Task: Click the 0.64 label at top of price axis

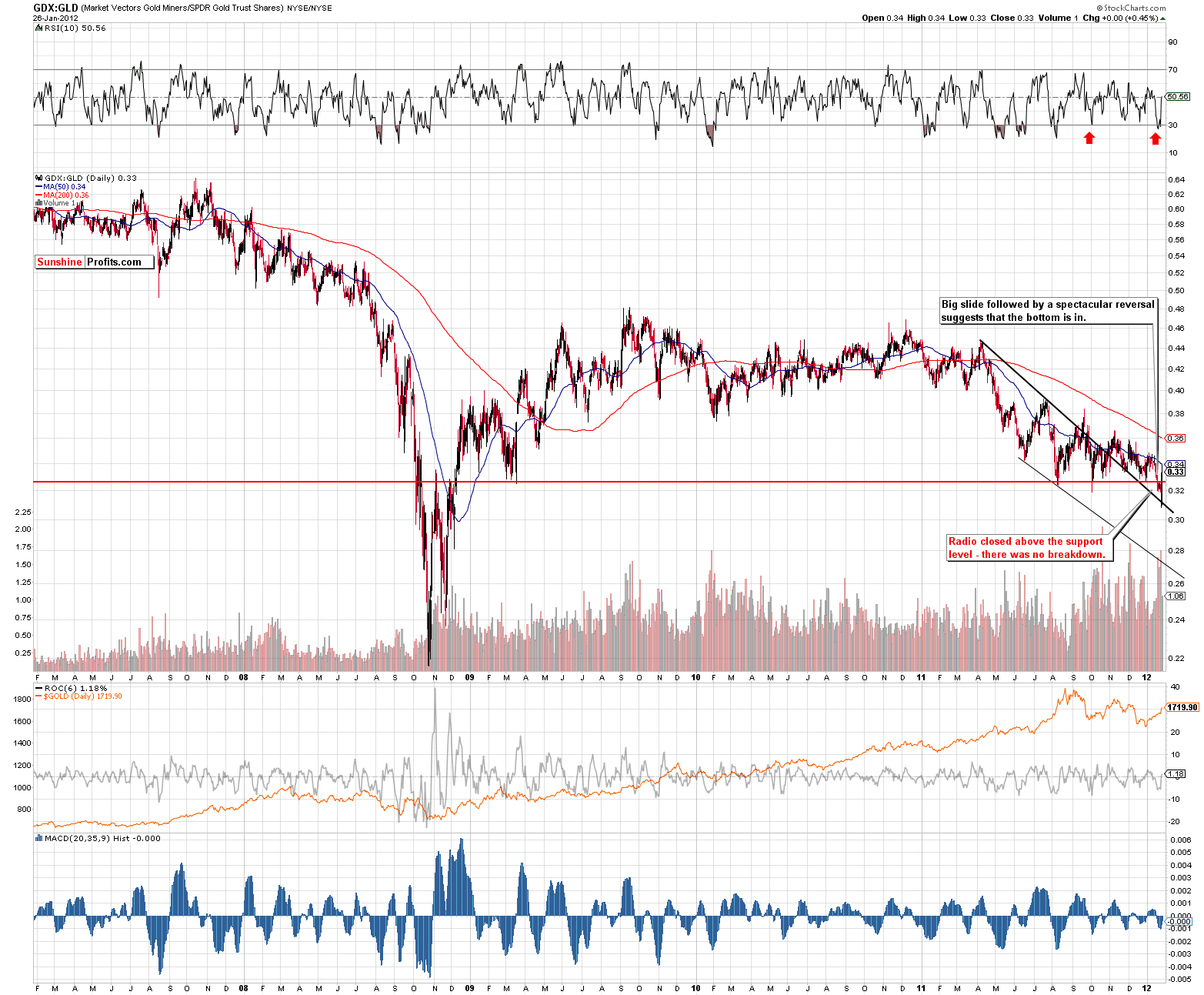Action: tap(1176, 180)
